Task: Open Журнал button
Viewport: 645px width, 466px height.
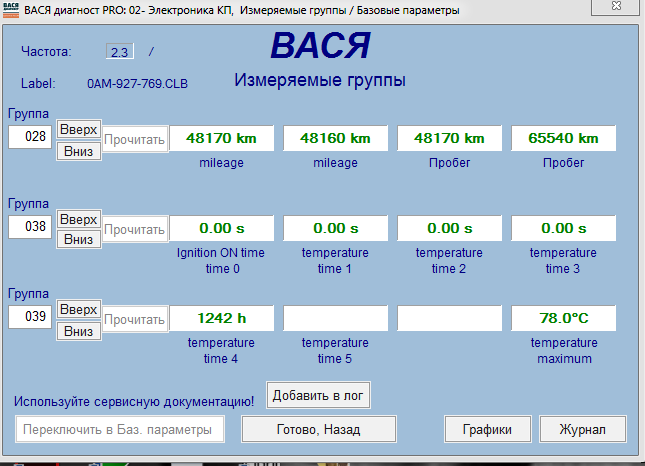Action: tap(582, 429)
